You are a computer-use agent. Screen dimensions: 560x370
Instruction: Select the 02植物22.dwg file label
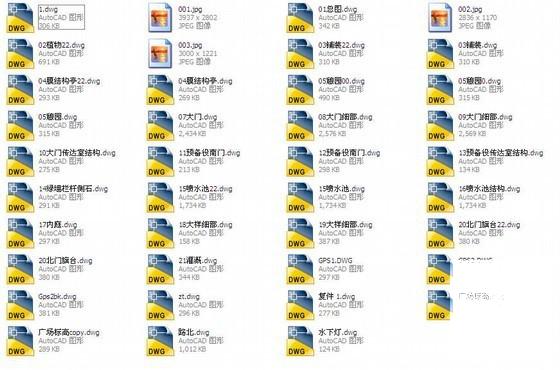point(61,45)
